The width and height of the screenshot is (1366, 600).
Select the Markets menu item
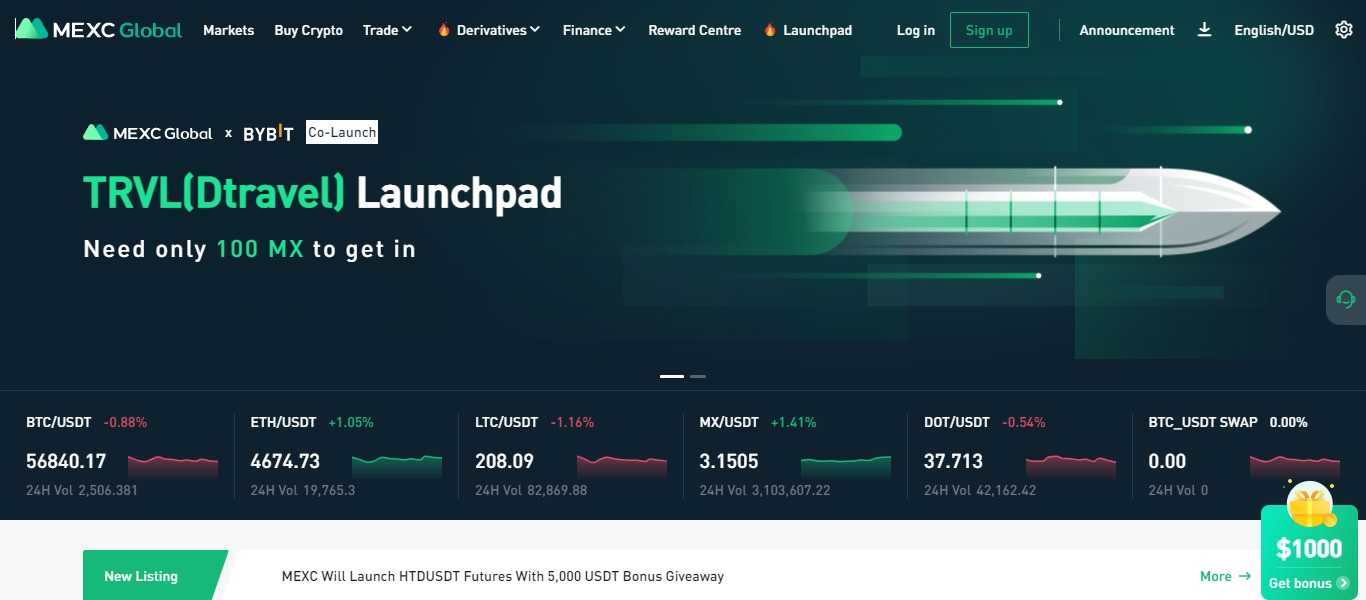point(228,30)
